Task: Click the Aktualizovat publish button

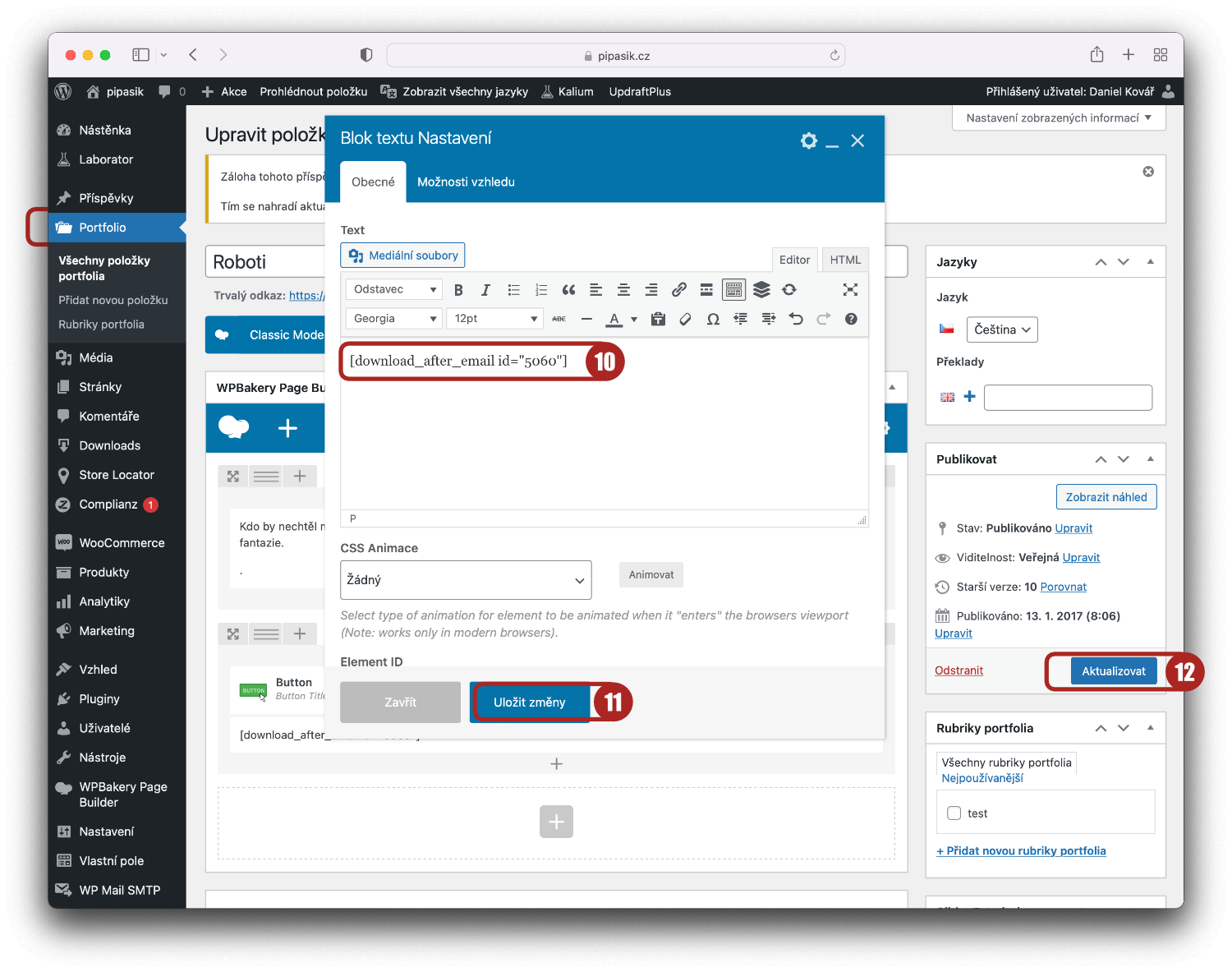Action: 1113,671
